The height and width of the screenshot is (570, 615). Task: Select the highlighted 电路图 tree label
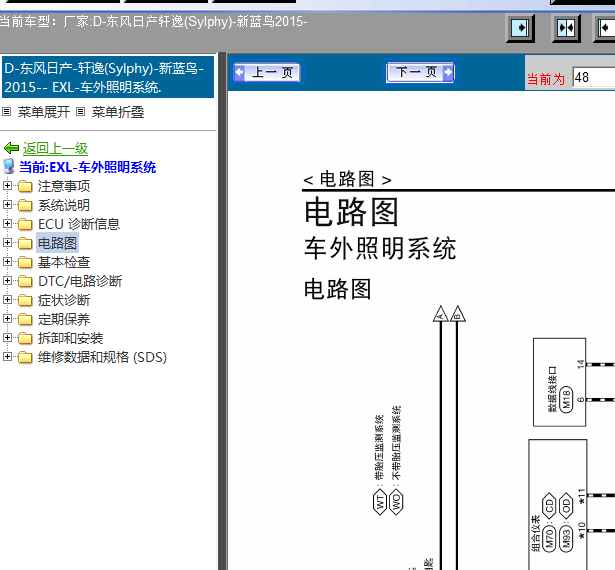58,243
